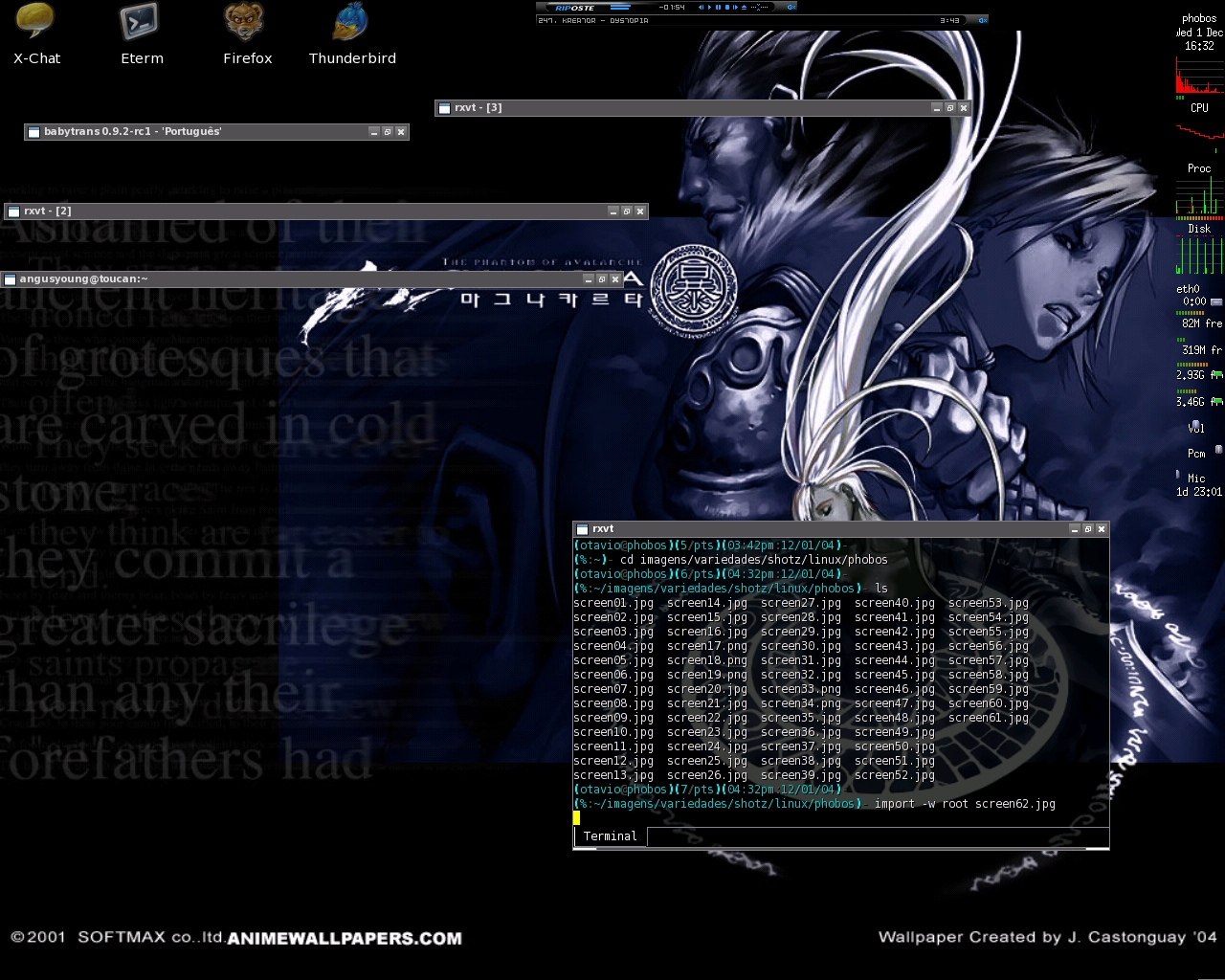Click the 1d 23:01 uptime display

(x=1199, y=492)
